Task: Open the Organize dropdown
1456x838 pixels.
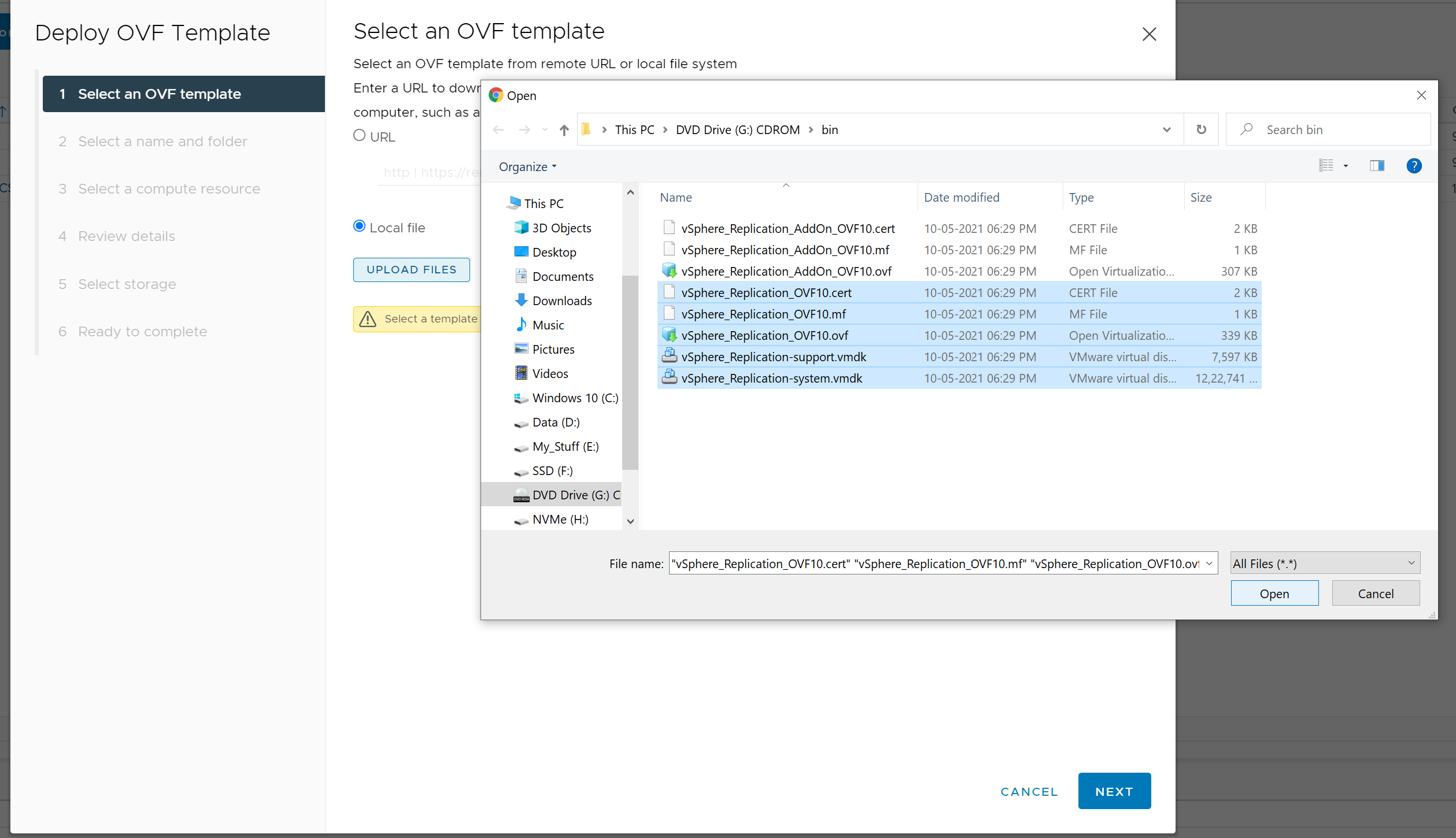Action: tap(527, 166)
